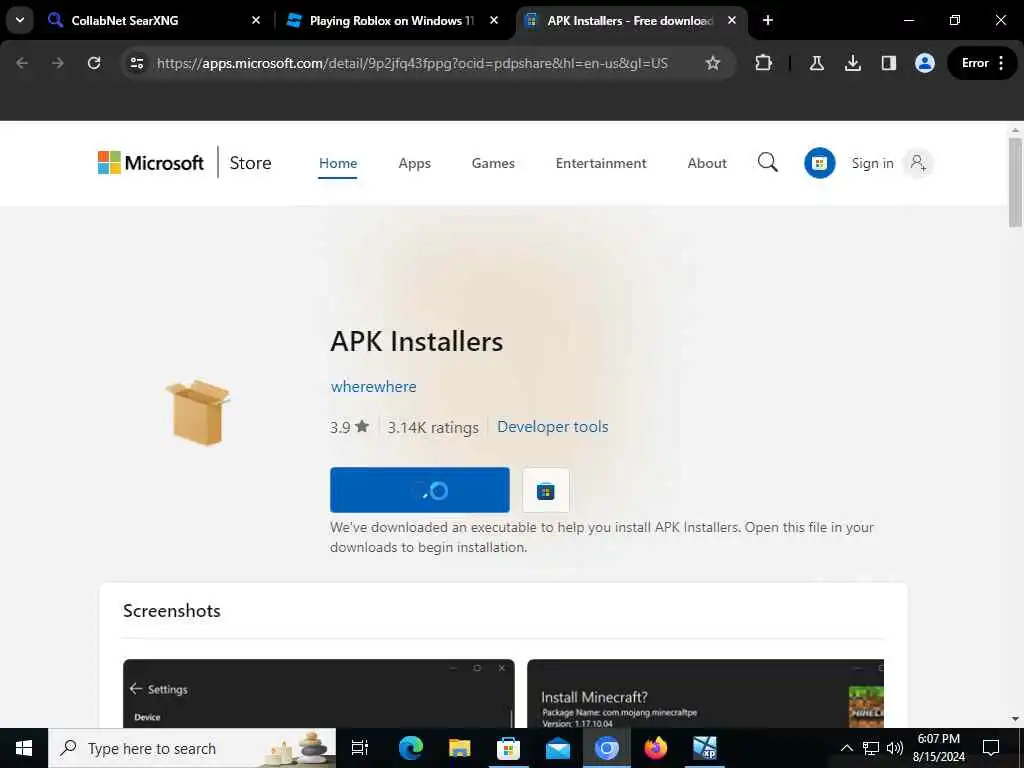Launch Firefox from taskbar

(656, 748)
